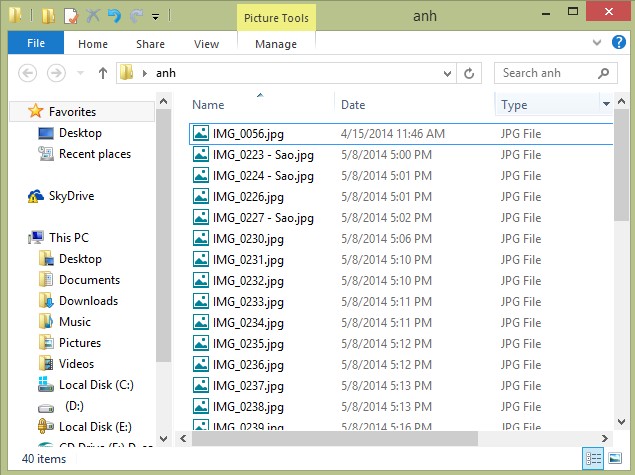Image resolution: width=635 pixels, height=475 pixels.
Task: Click the magnifier search icon
Action: point(603,73)
